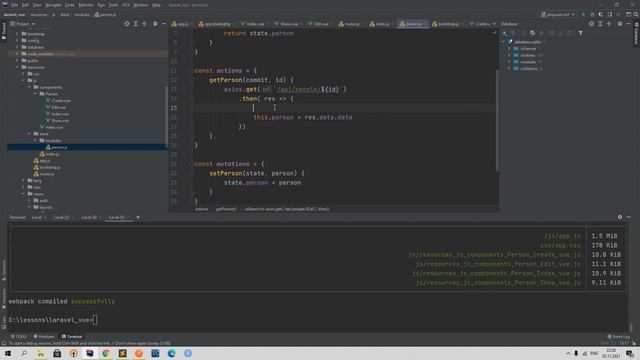Open the Edit menu
This screenshot has height=360, width=640.
click(25, 5)
